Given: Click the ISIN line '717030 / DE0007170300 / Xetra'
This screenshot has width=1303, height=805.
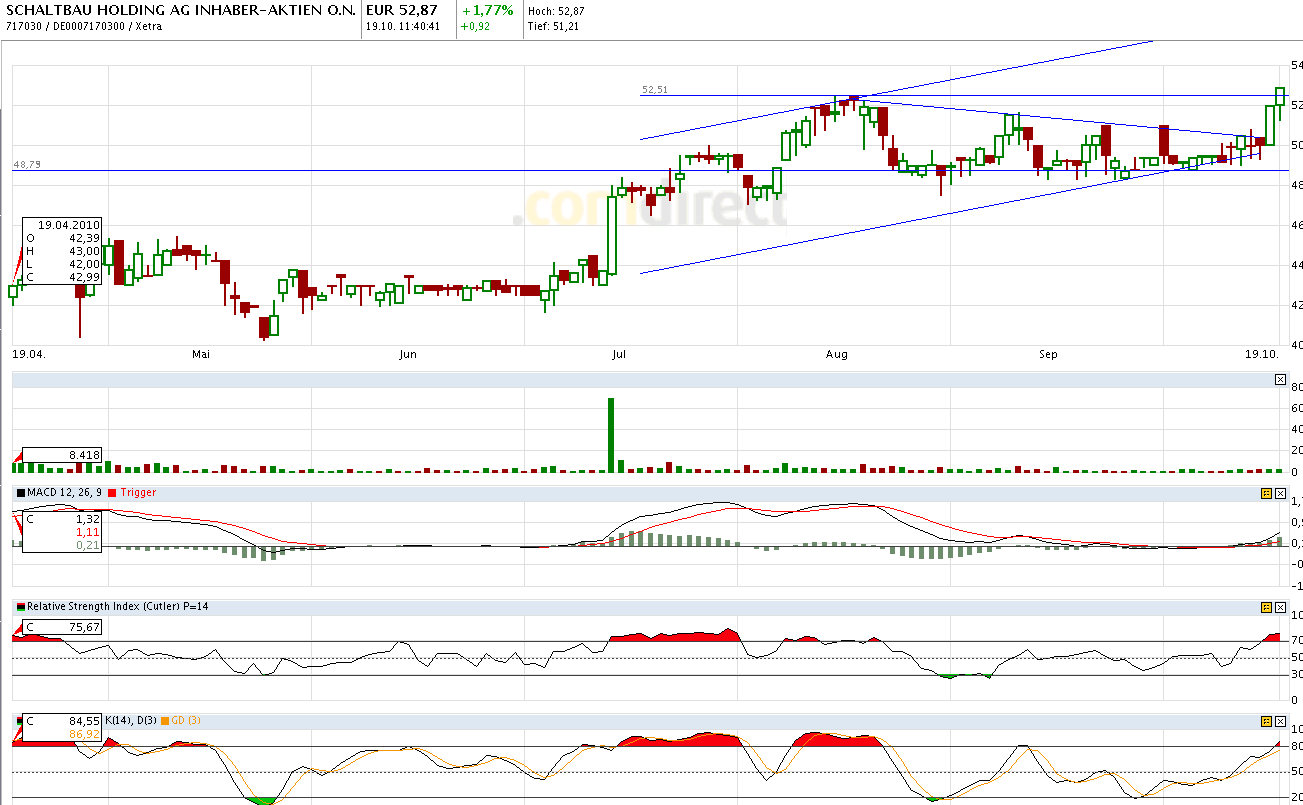Looking at the screenshot, I should coord(84,26).
